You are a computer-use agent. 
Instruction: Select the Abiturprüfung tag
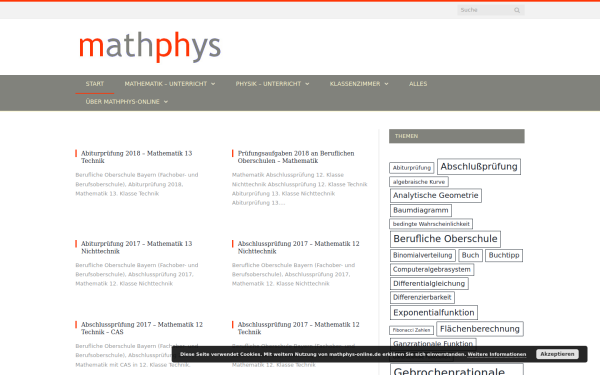(x=412, y=168)
